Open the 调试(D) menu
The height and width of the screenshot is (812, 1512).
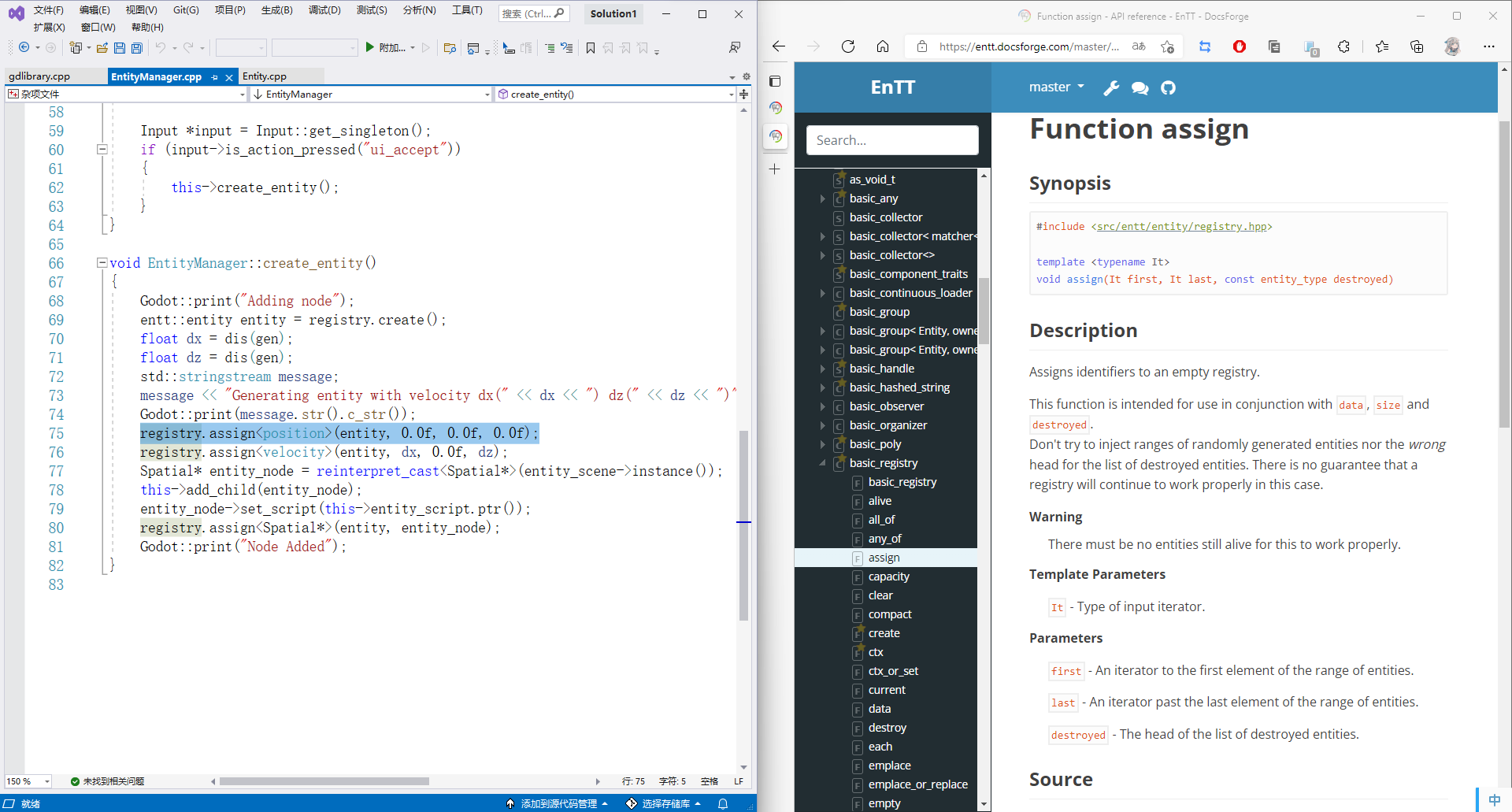click(x=324, y=10)
